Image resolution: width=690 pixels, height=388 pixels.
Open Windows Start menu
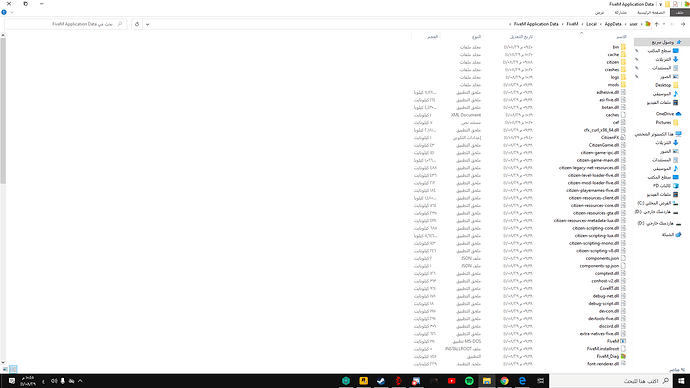point(681,381)
